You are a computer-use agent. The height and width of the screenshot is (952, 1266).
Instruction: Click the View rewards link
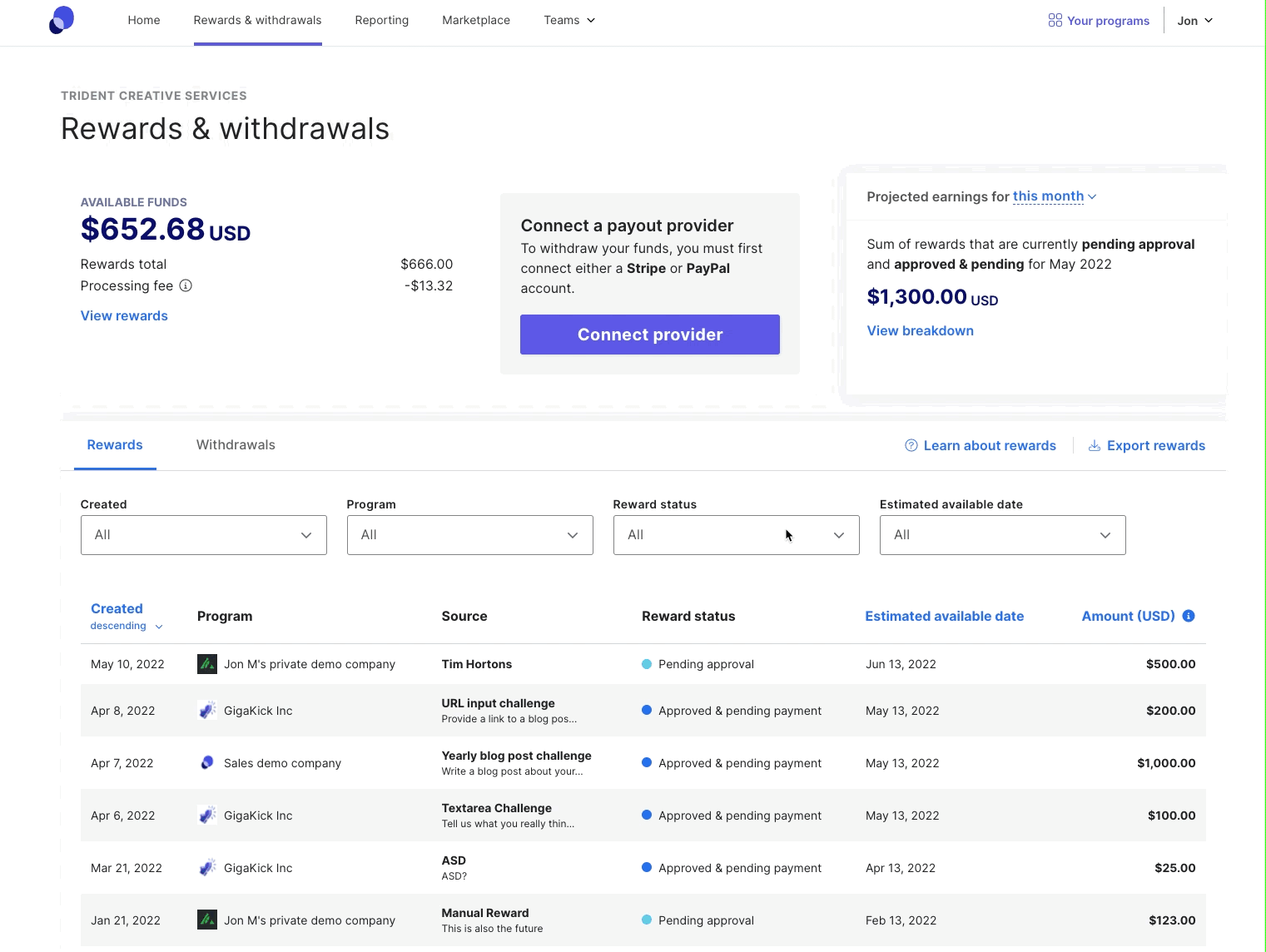[124, 315]
